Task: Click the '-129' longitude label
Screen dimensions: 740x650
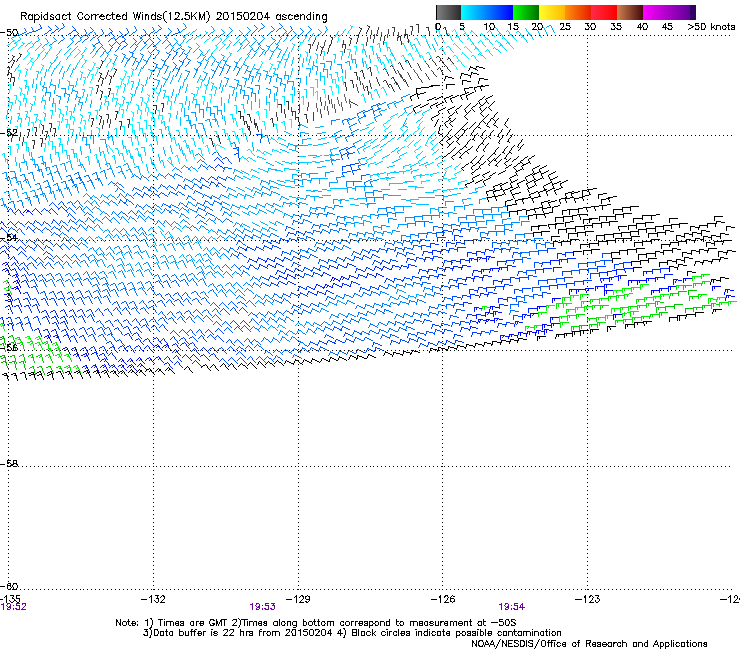Action: tap(298, 599)
